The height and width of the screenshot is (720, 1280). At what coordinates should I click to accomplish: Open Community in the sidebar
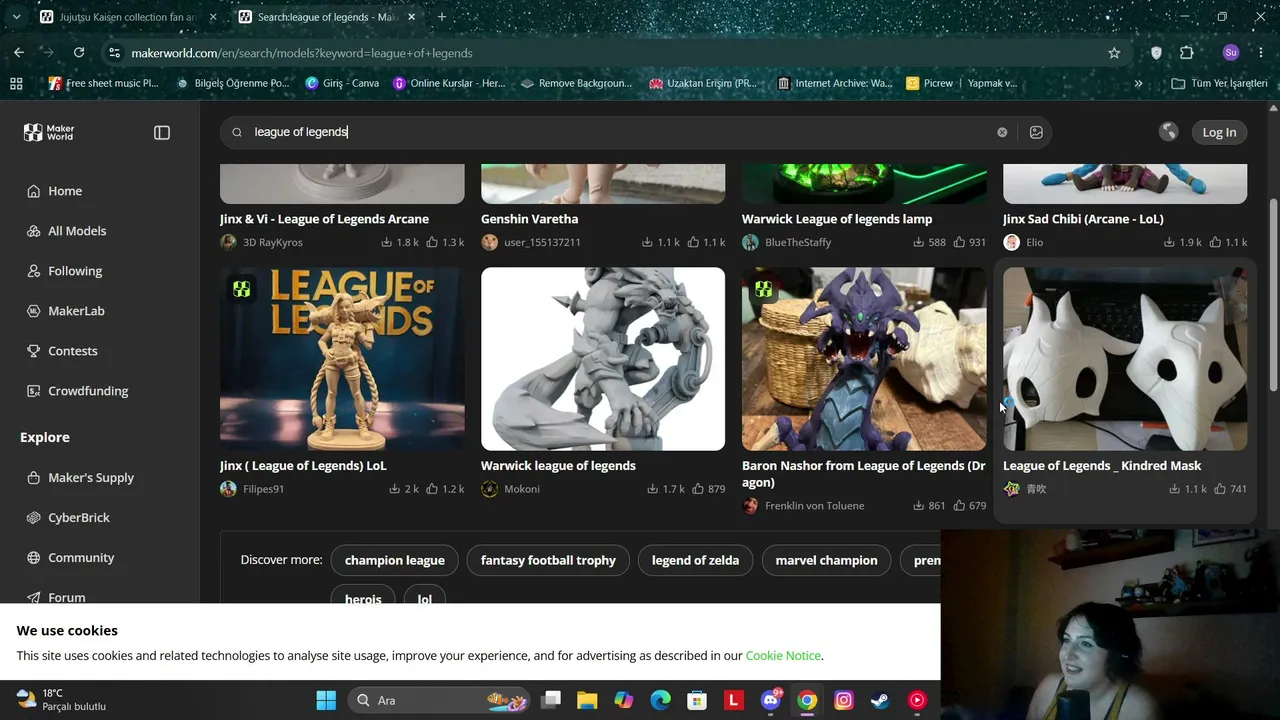tap(81, 558)
